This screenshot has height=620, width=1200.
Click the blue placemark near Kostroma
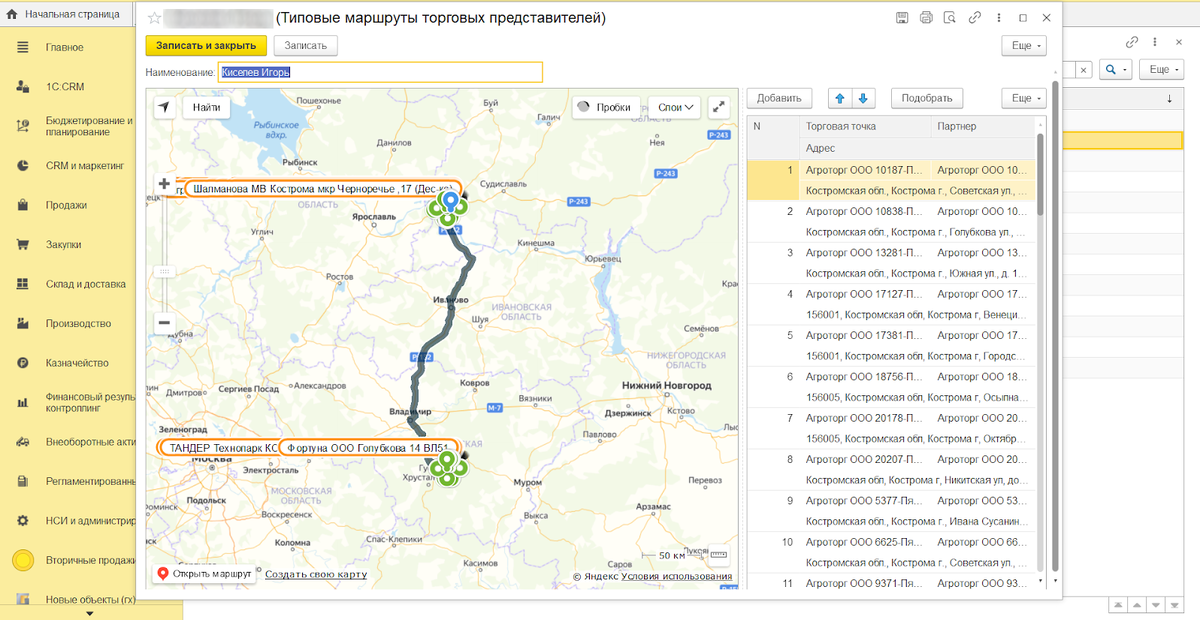[x=450, y=203]
